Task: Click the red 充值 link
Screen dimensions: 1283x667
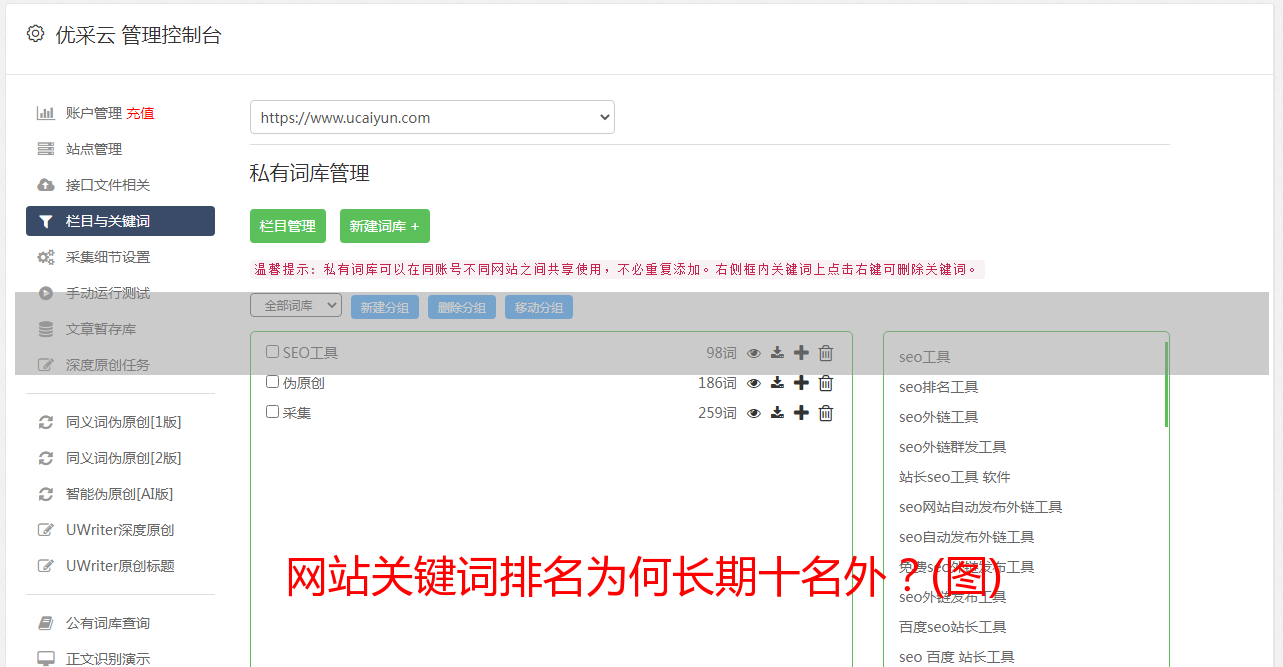Action: coord(140,113)
